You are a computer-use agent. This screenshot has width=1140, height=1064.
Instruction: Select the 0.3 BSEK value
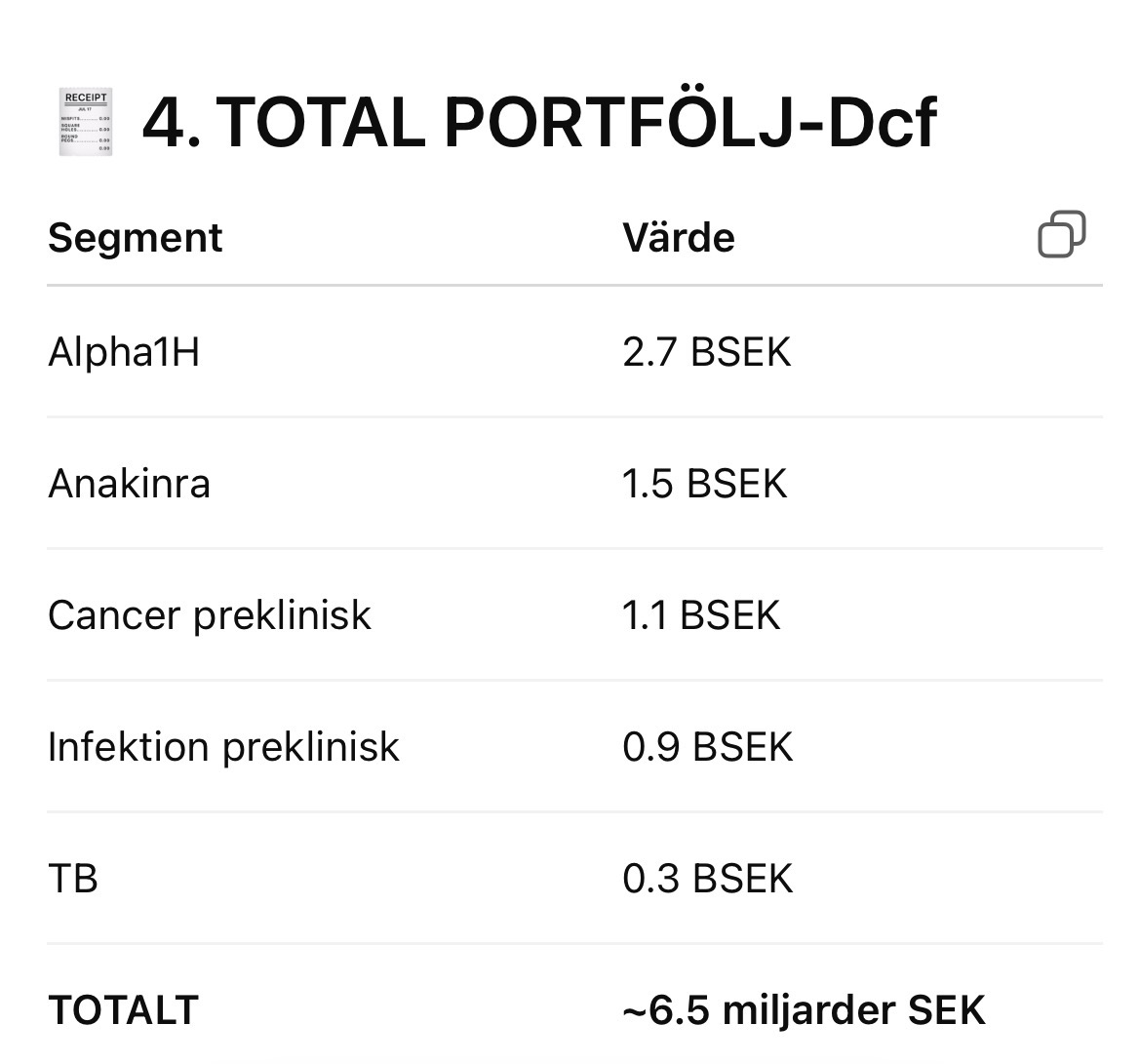click(x=708, y=878)
